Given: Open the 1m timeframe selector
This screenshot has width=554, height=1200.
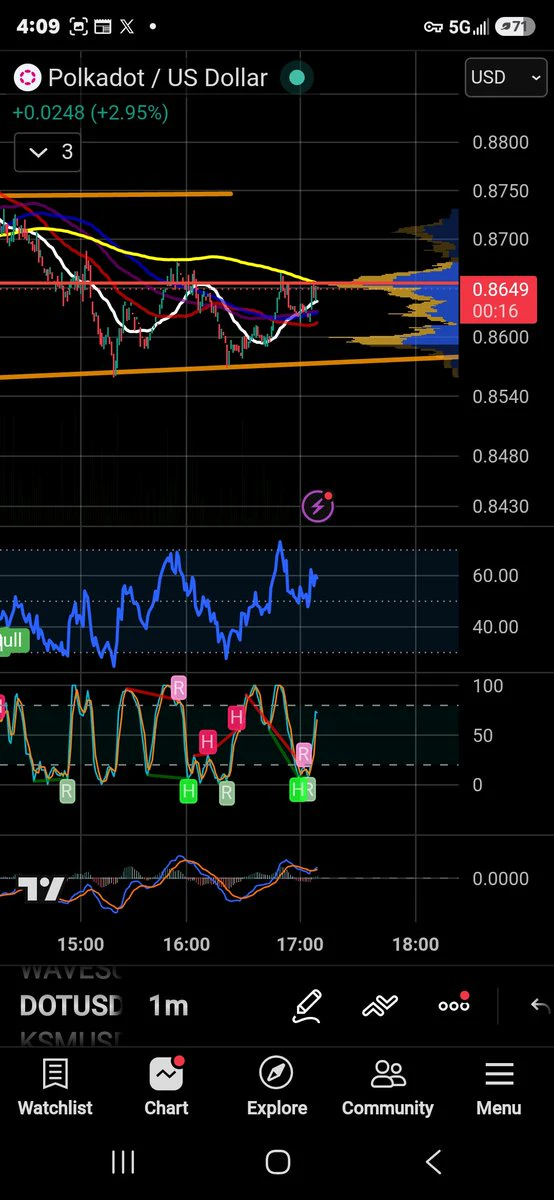Looking at the screenshot, I should pyautogui.click(x=168, y=1005).
